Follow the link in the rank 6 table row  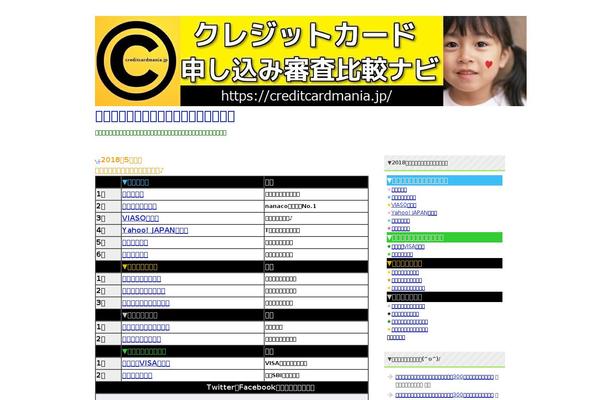(135, 255)
